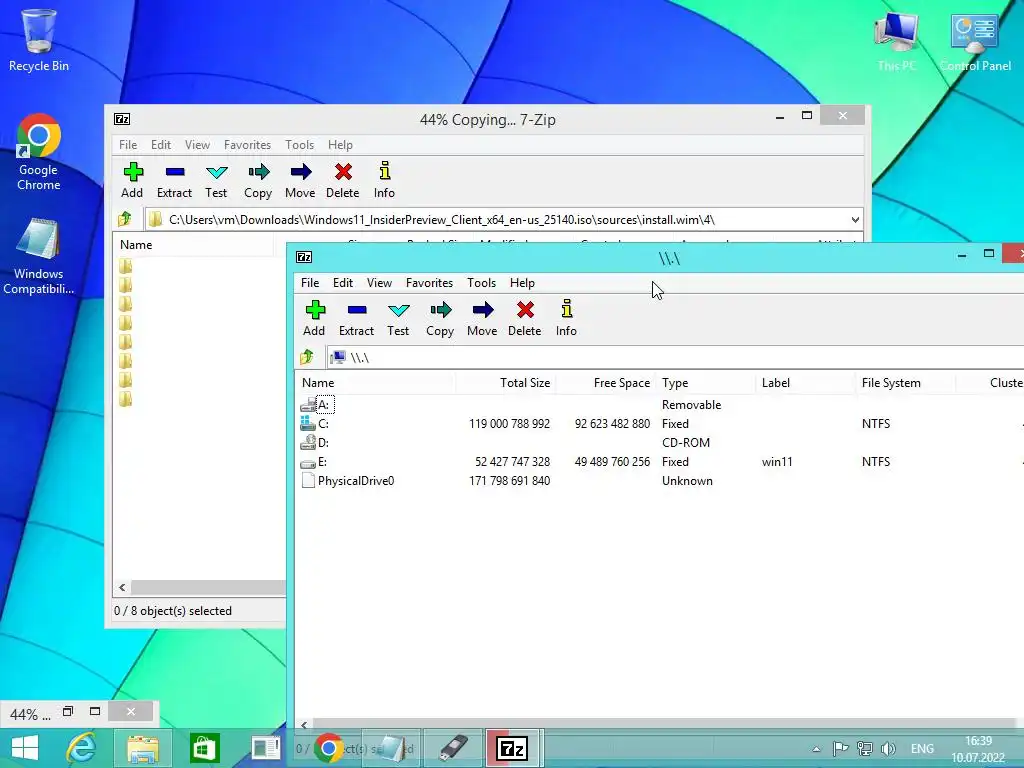Click Copy in the Copying 7-Zip window
Viewport: 1024px width, 768px height.
click(258, 180)
